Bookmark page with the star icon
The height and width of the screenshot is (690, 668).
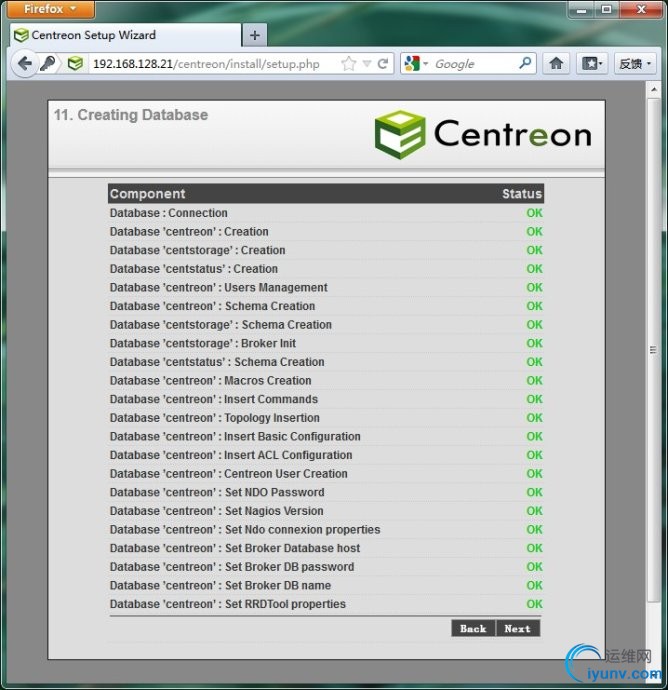tap(349, 64)
